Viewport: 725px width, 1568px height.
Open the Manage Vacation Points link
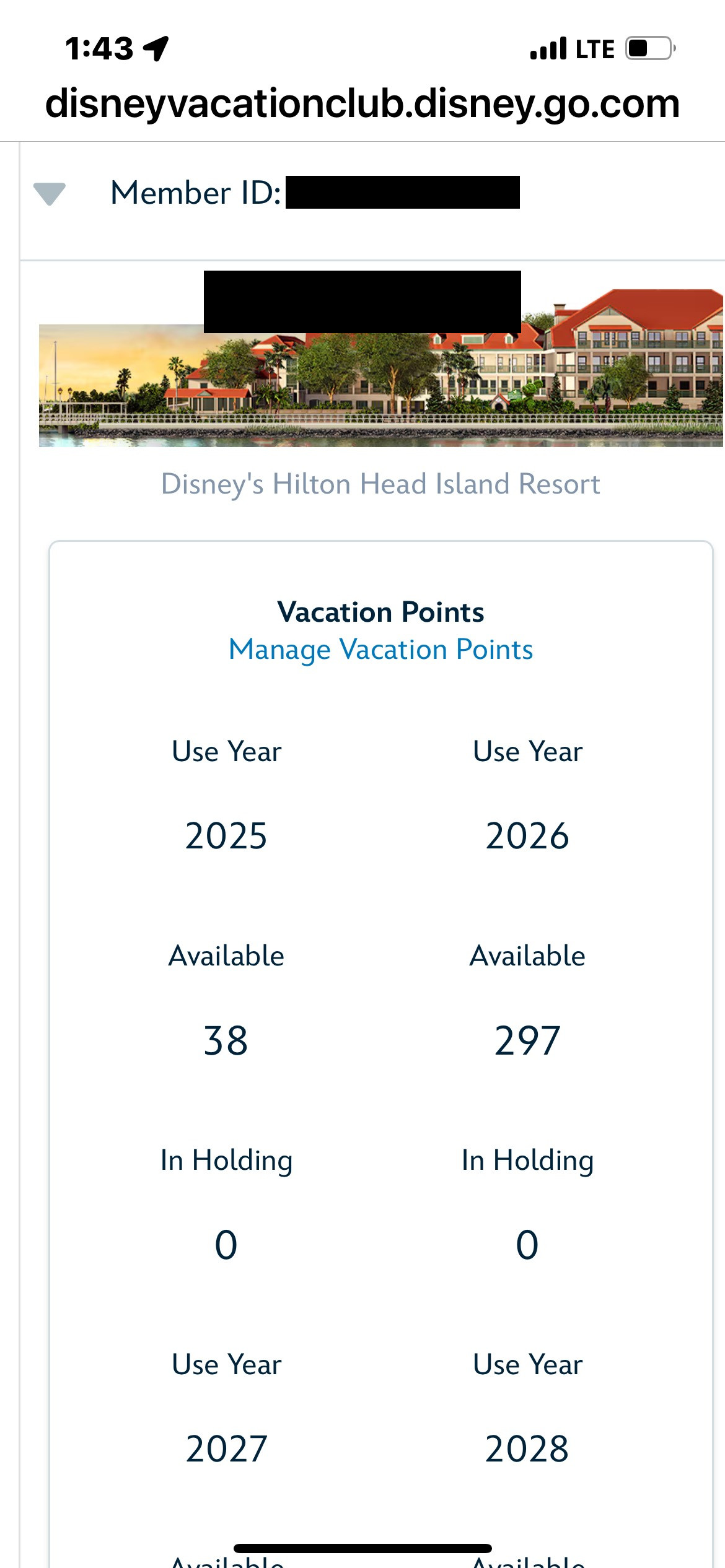(x=380, y=650)
